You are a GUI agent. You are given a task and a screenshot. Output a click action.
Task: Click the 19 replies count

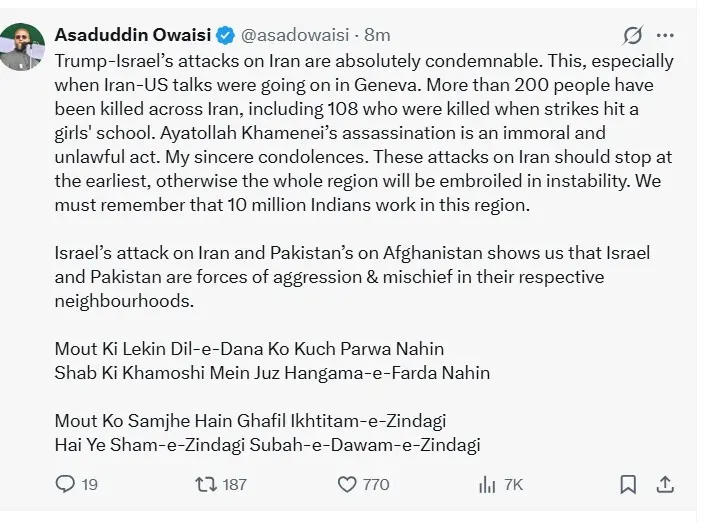[x=90, y=484]
